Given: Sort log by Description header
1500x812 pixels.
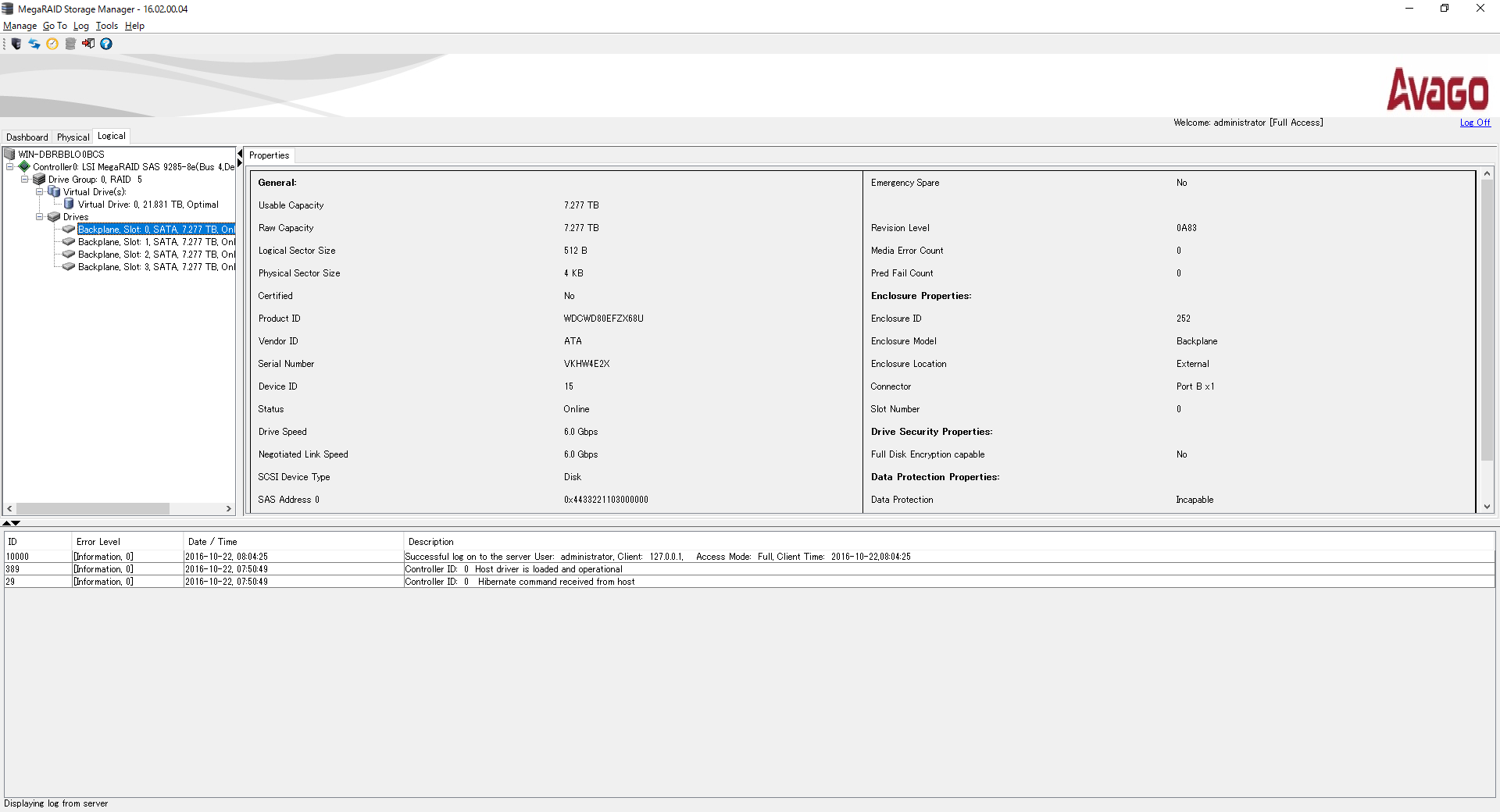Looking at the screenshot, I should tap(949, 541).
